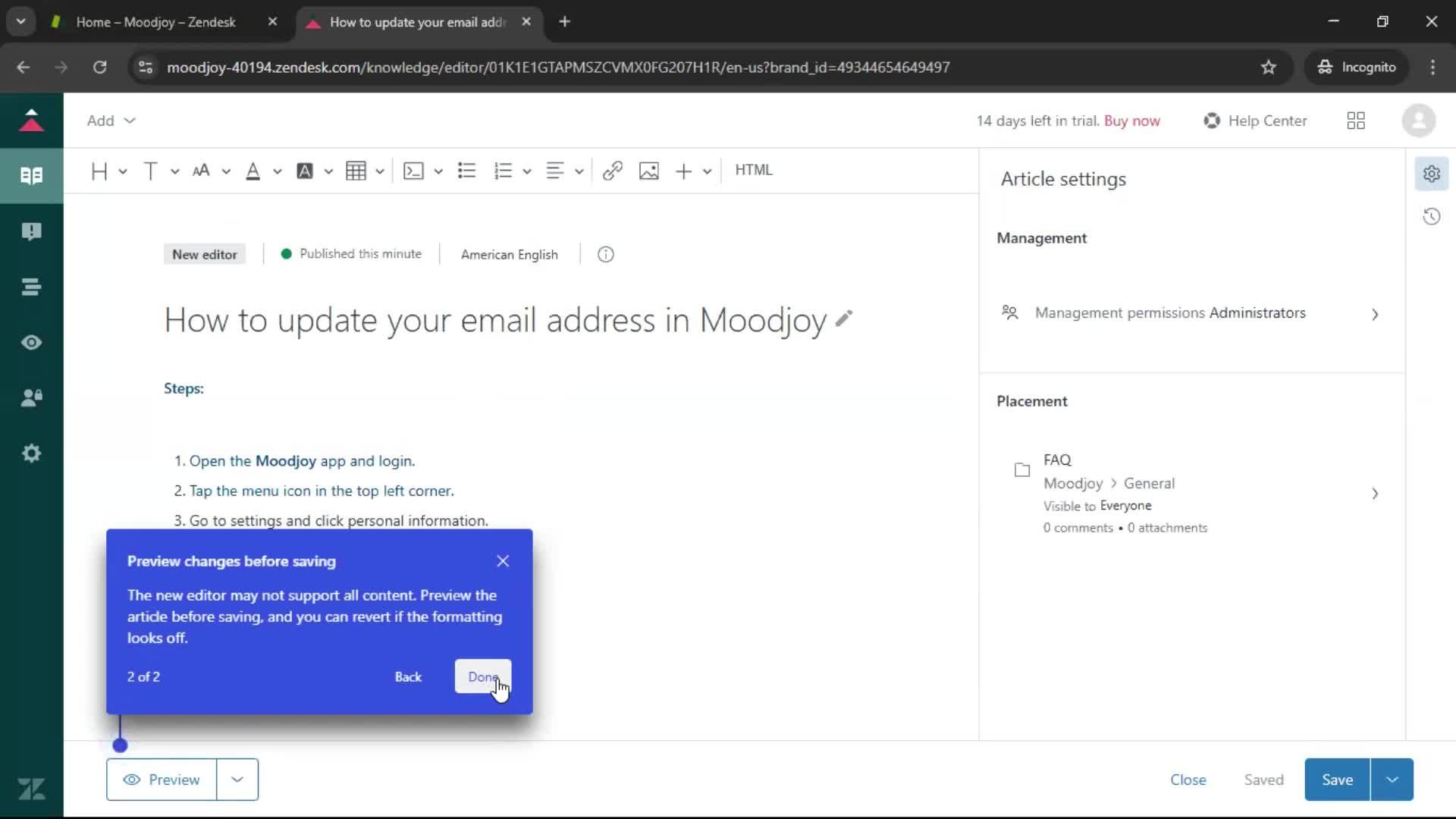The image size is (1456, 819).
Task: Show article info icon
Action: (x=606, y=255)
